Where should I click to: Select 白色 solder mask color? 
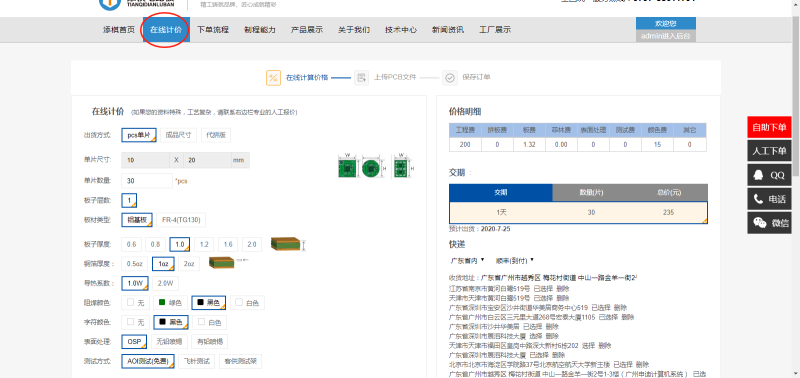(247, 303)
